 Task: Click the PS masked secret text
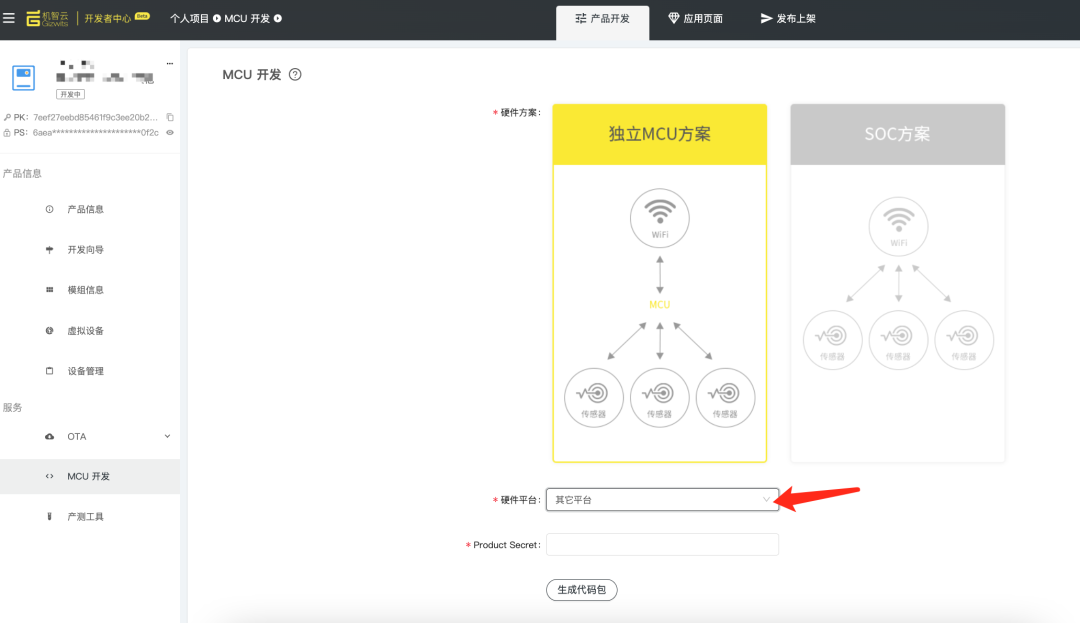pos(95,133)
